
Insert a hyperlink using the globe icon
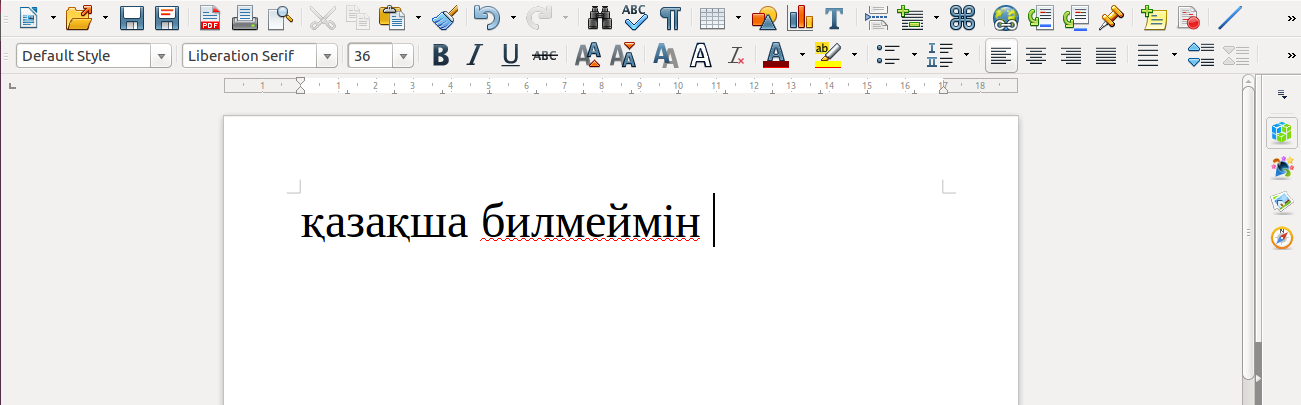[x=1005, y=17]
